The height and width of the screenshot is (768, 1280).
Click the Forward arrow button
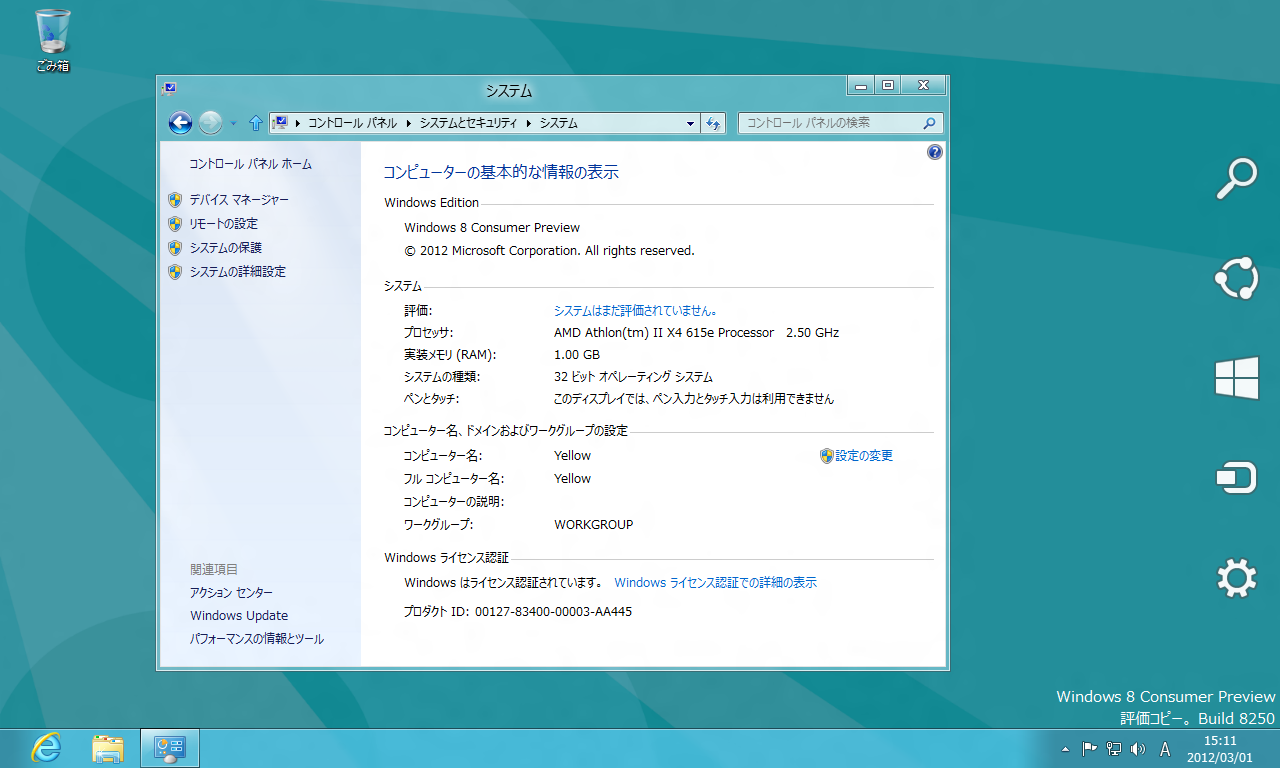tap(210, 123)
